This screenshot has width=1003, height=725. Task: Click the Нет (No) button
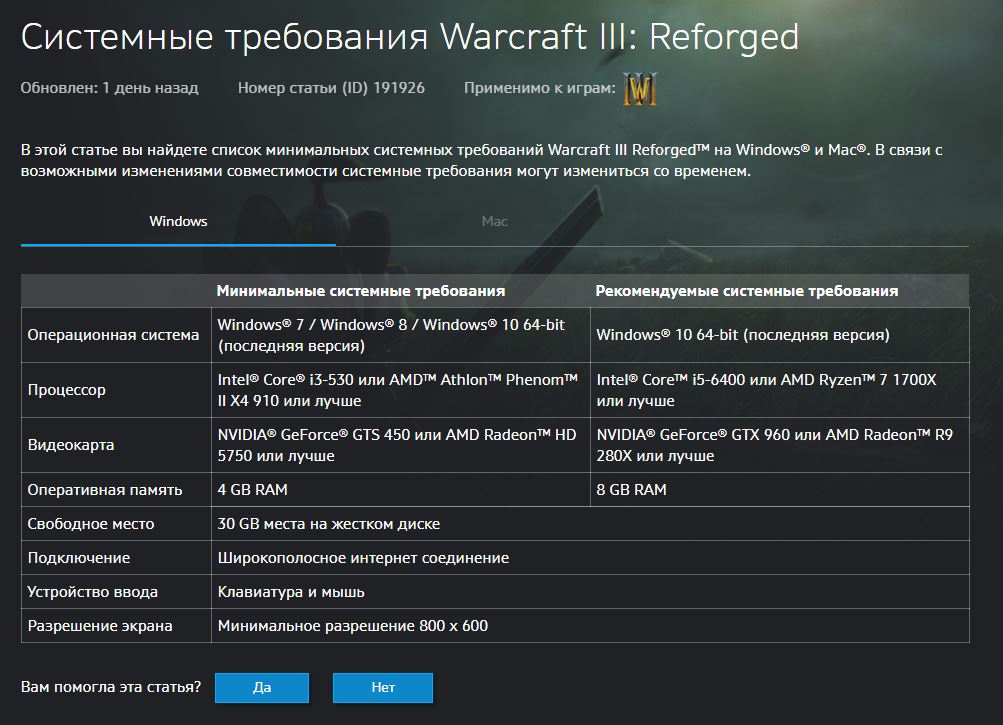point(383,687)
